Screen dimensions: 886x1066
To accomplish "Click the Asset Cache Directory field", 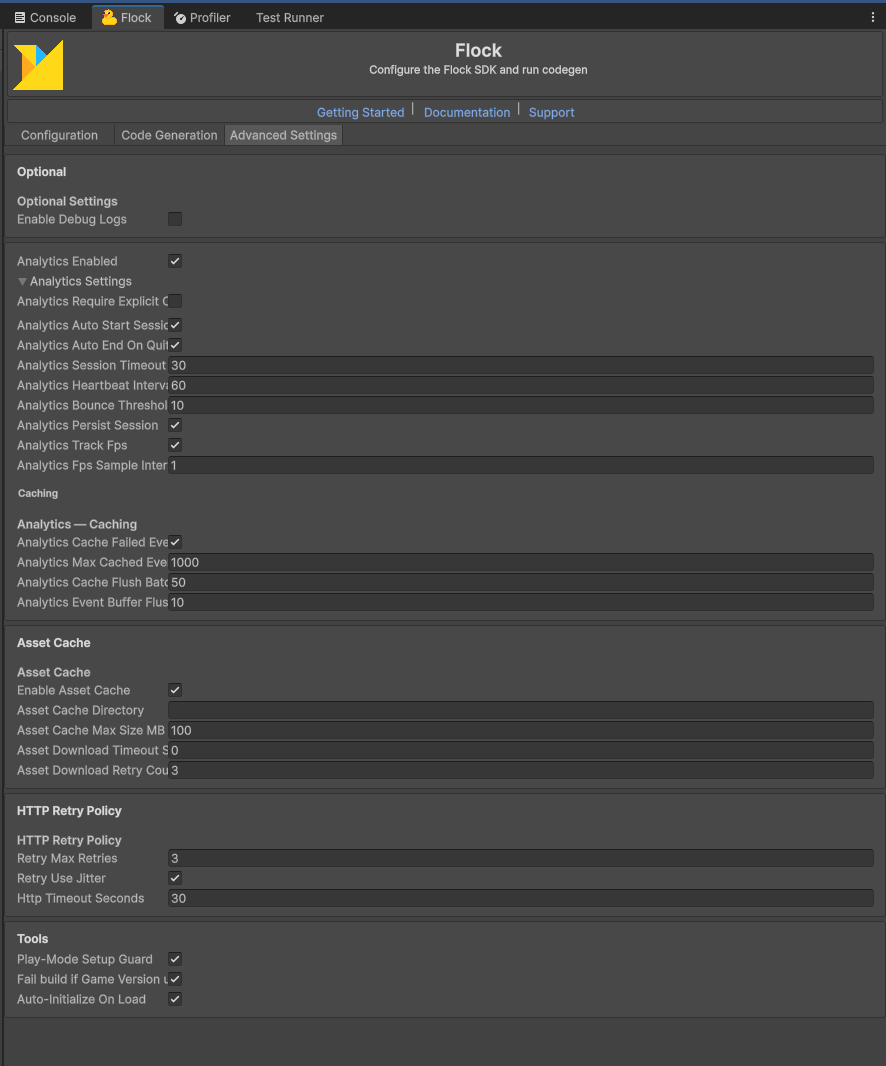I will [521, 710].
